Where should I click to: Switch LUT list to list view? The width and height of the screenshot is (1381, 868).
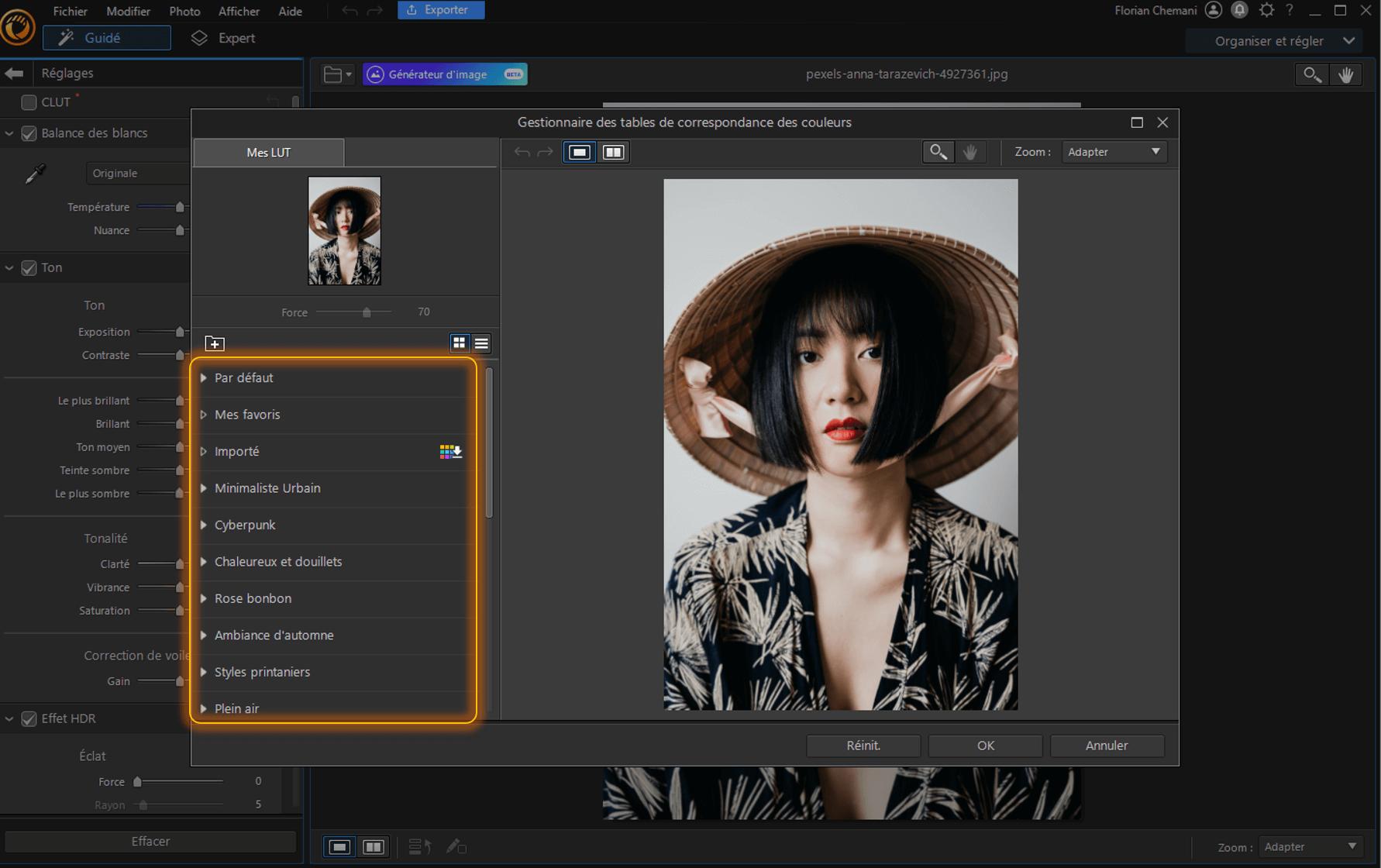(481, 343)
